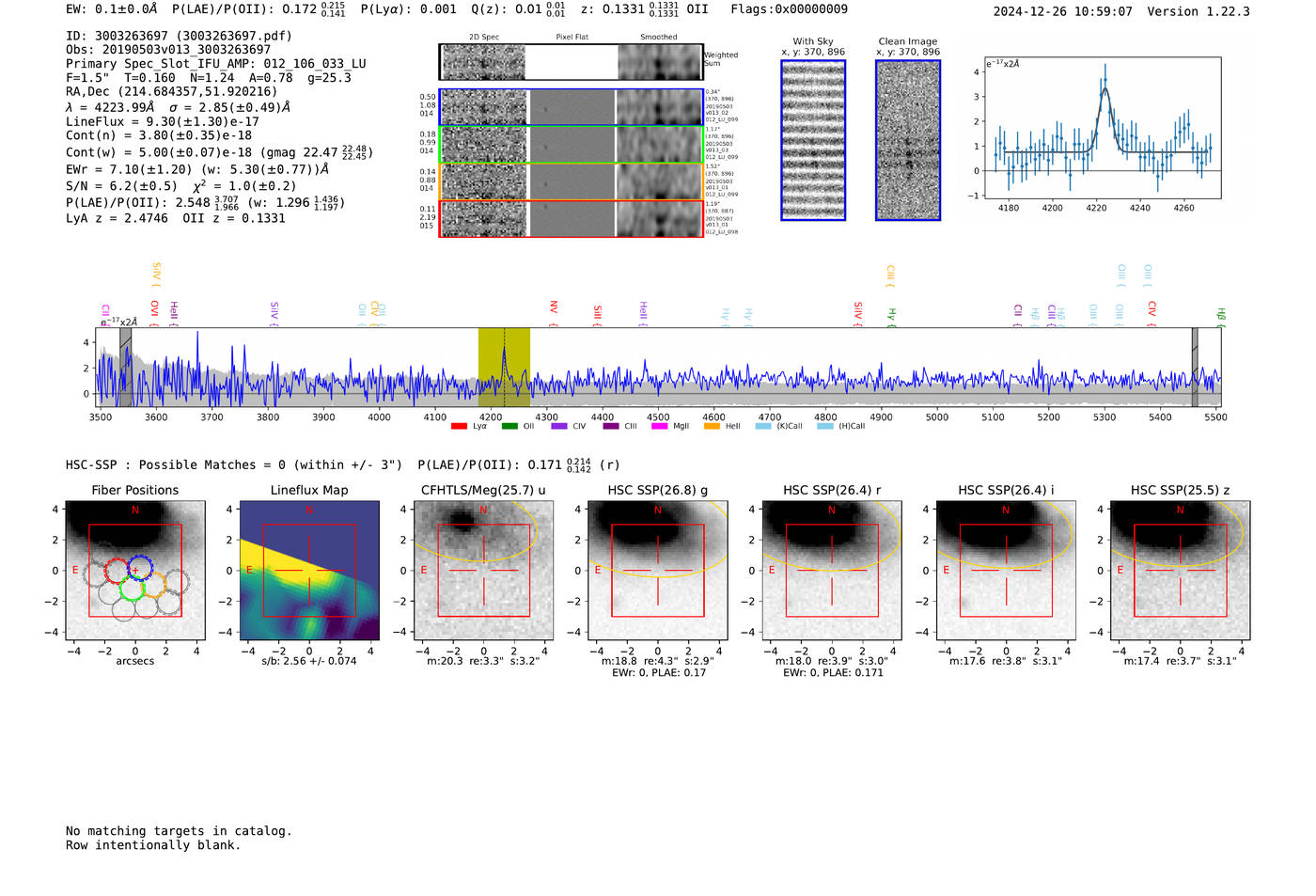This screenshot has width=1316, height=896.
Task: Click the 'EWr: 0, PLAE: 0.171' caption
Action: point(832,672)
